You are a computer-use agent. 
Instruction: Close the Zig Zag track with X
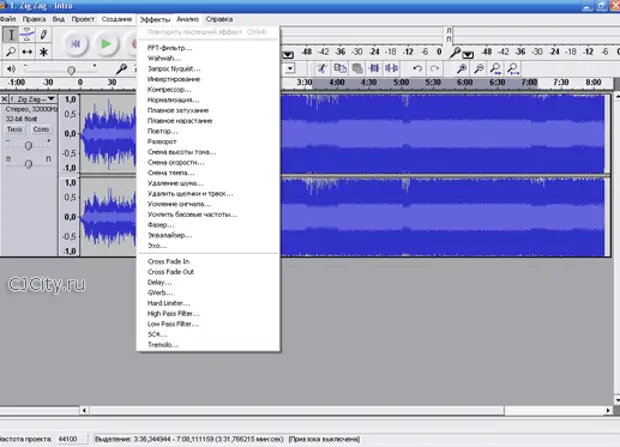(x=6, y=99)
